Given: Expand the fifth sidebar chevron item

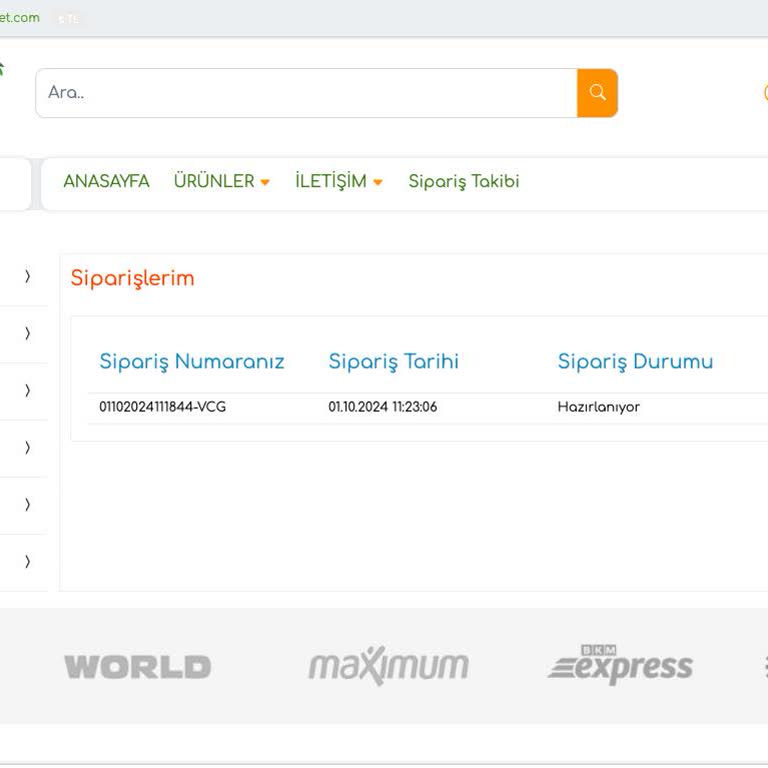Looking at the screenshot, I should click(28, 504).
